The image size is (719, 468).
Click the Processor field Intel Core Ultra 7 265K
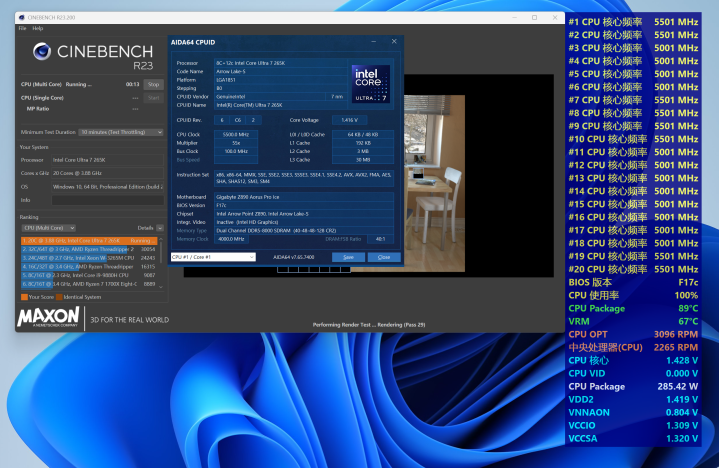point(108,160)
